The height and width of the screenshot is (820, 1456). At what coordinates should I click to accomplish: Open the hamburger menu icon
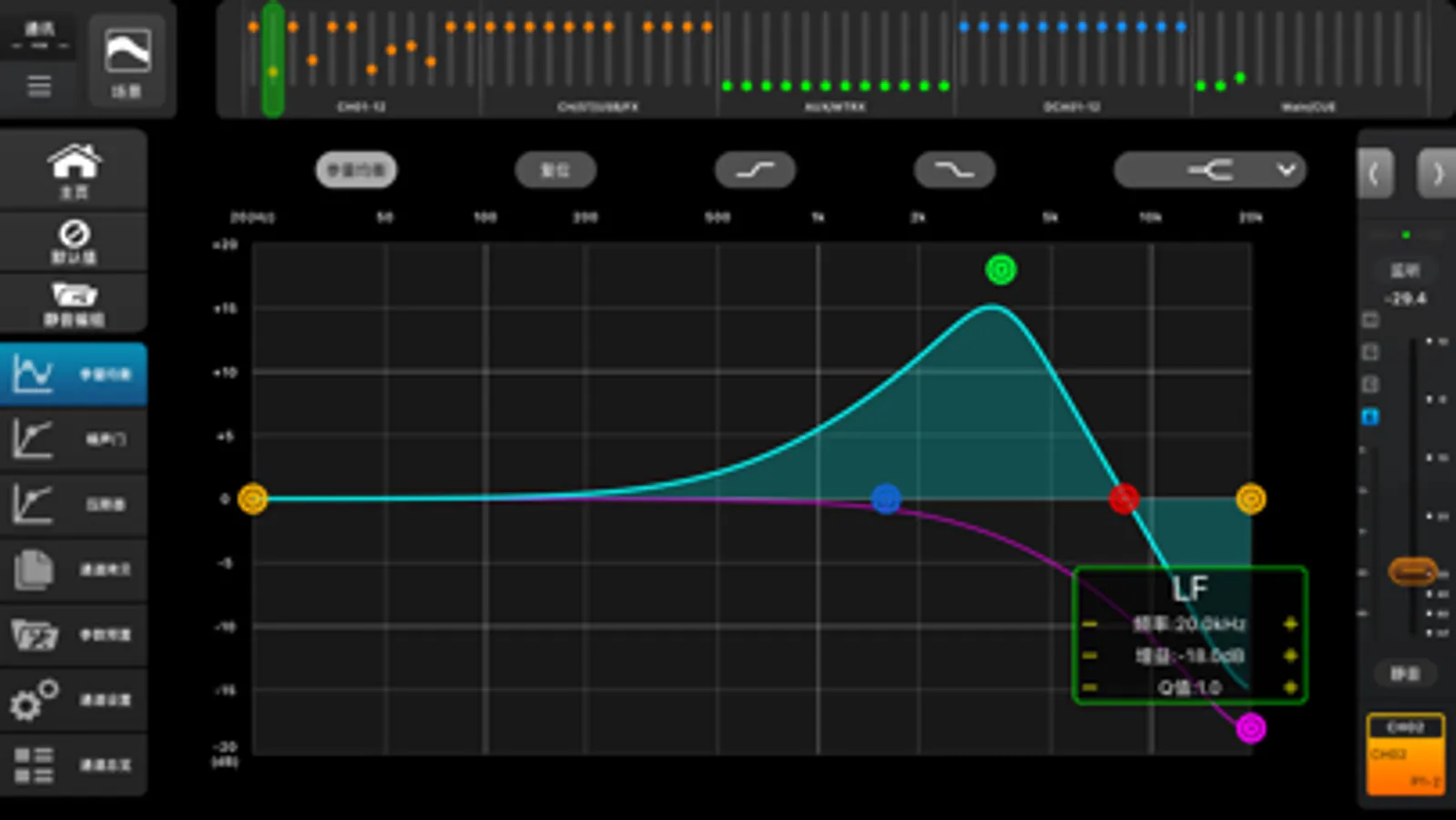click(39, 87)
